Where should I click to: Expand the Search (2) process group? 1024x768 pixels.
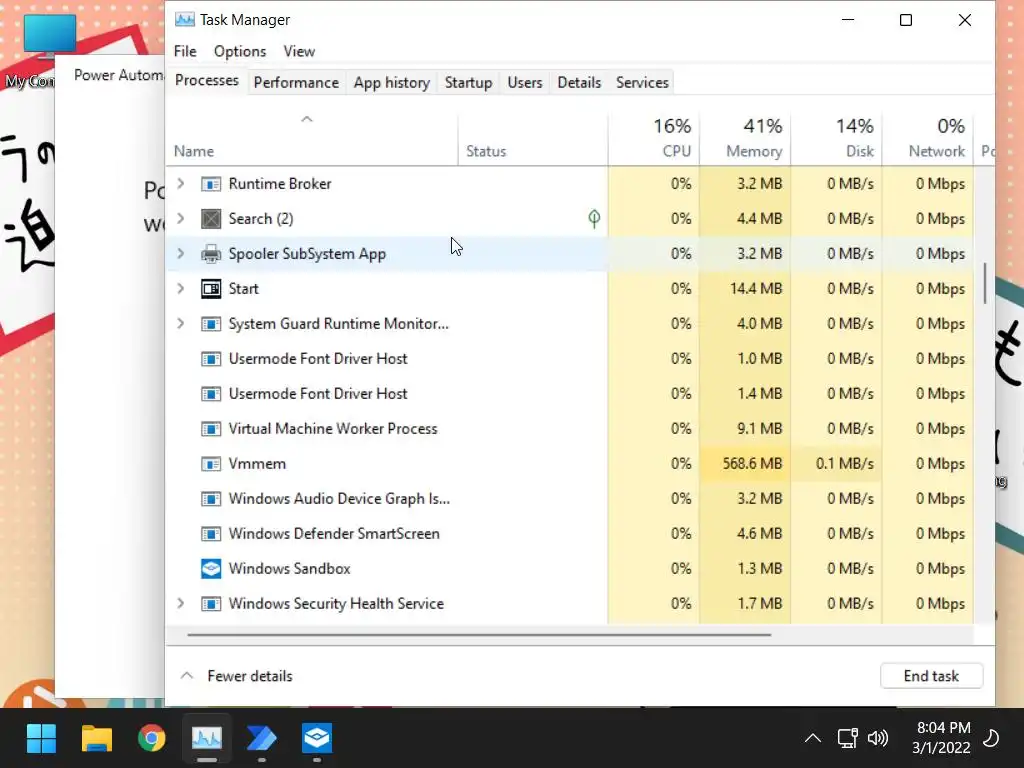[x=181, y=219]
